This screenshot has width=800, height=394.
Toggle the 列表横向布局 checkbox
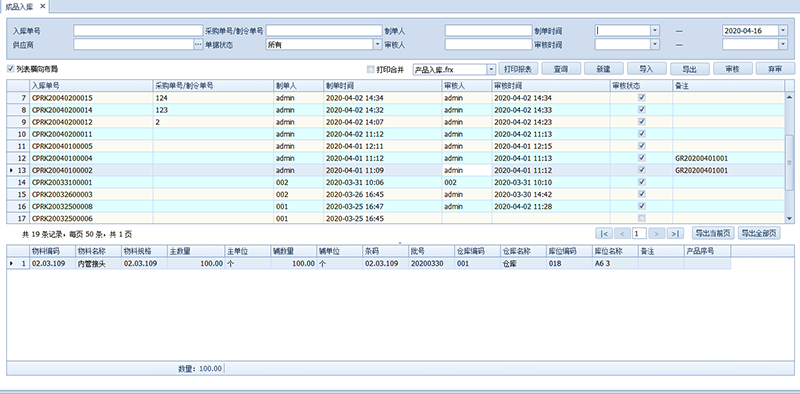coord(11,69)
